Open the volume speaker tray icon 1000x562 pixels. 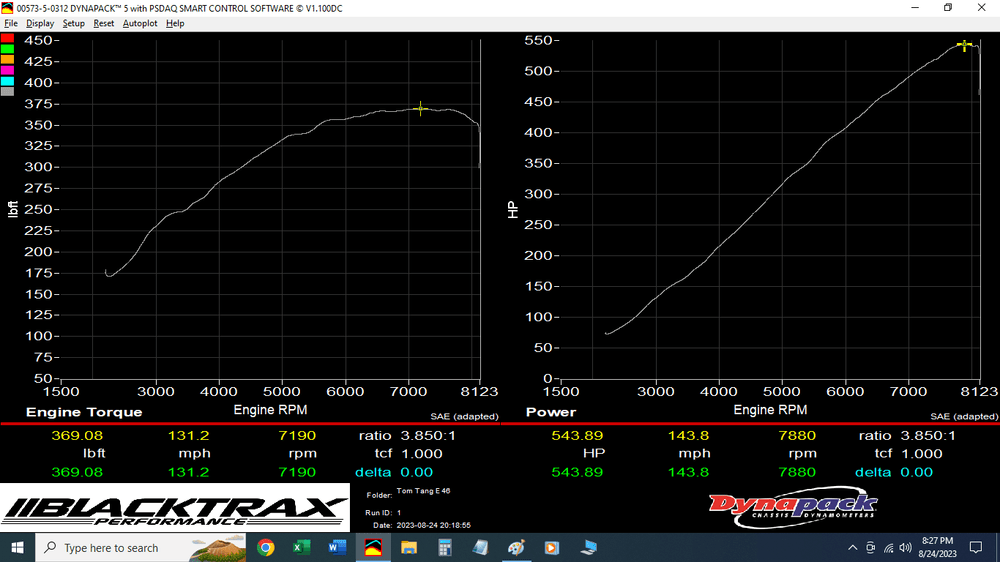click(906, 548)
